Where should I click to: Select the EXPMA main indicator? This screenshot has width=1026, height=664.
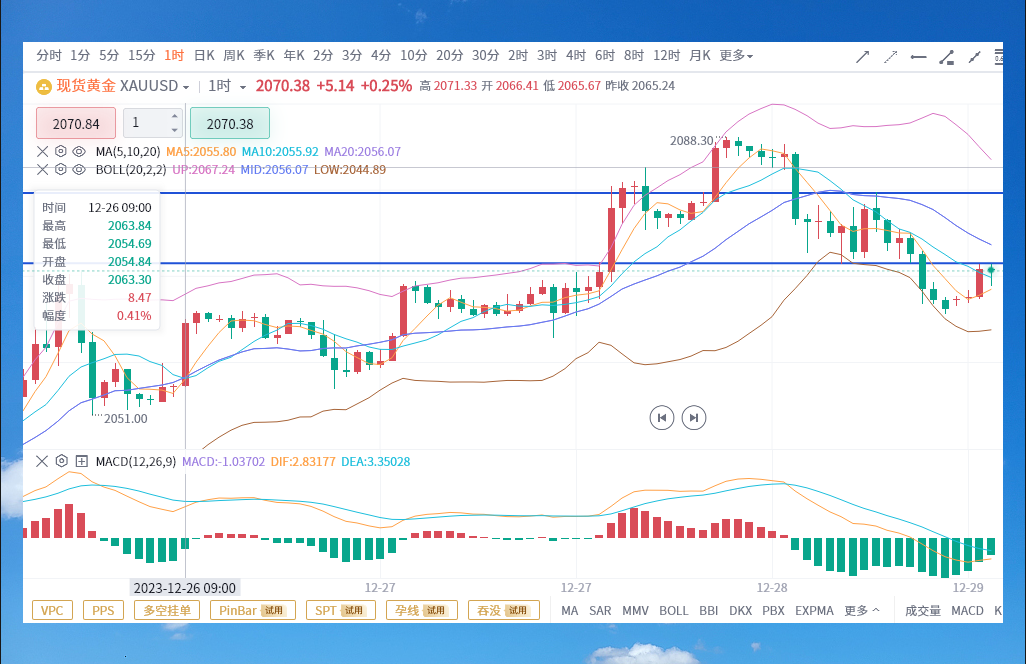814,610
